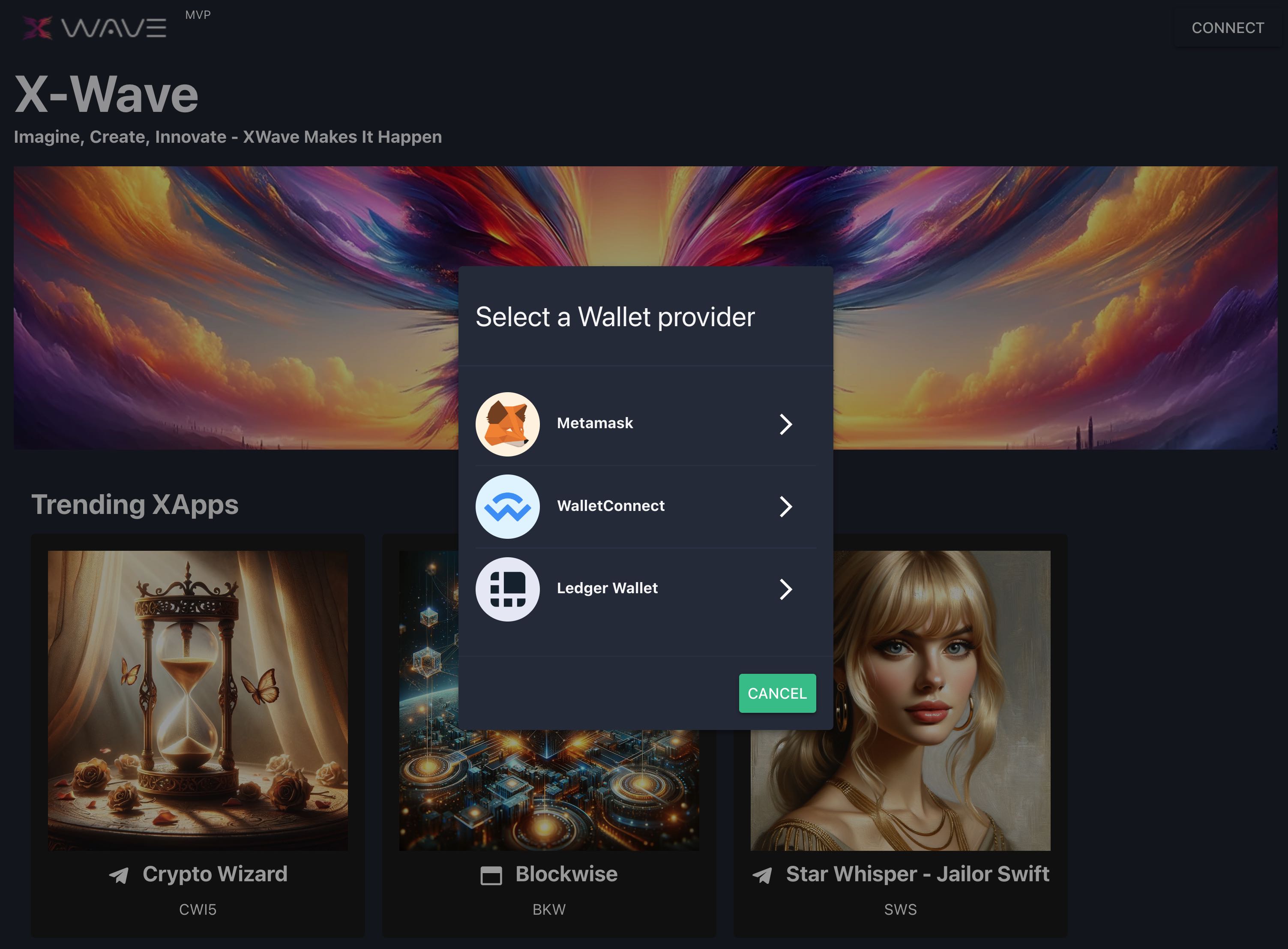Click the CONNECT button in header
The height and width of the screenshot is (949, 1288).
[x=1227, y=27]
